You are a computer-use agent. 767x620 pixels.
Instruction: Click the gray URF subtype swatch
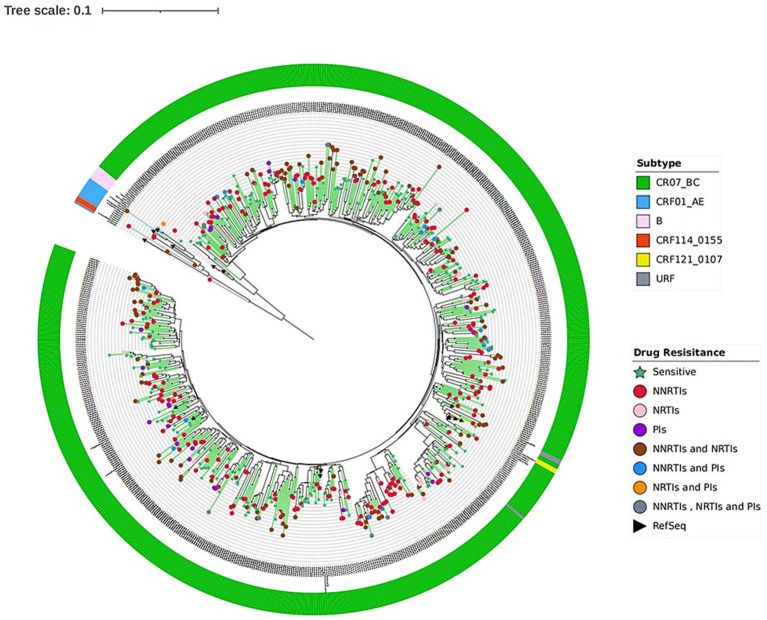(x=643, y=278)
